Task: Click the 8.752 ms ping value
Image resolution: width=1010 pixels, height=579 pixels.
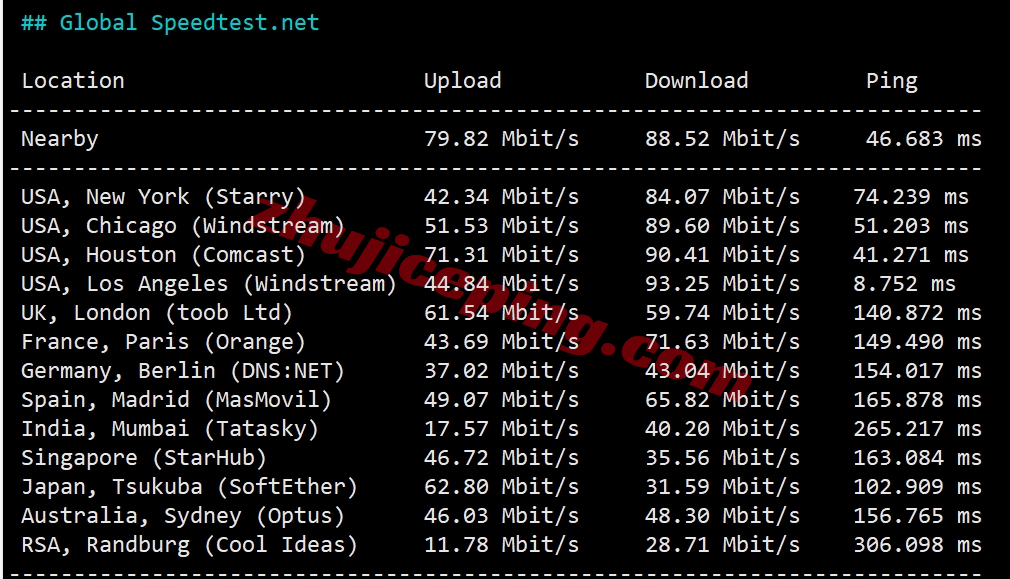Action: coord(904,283)
